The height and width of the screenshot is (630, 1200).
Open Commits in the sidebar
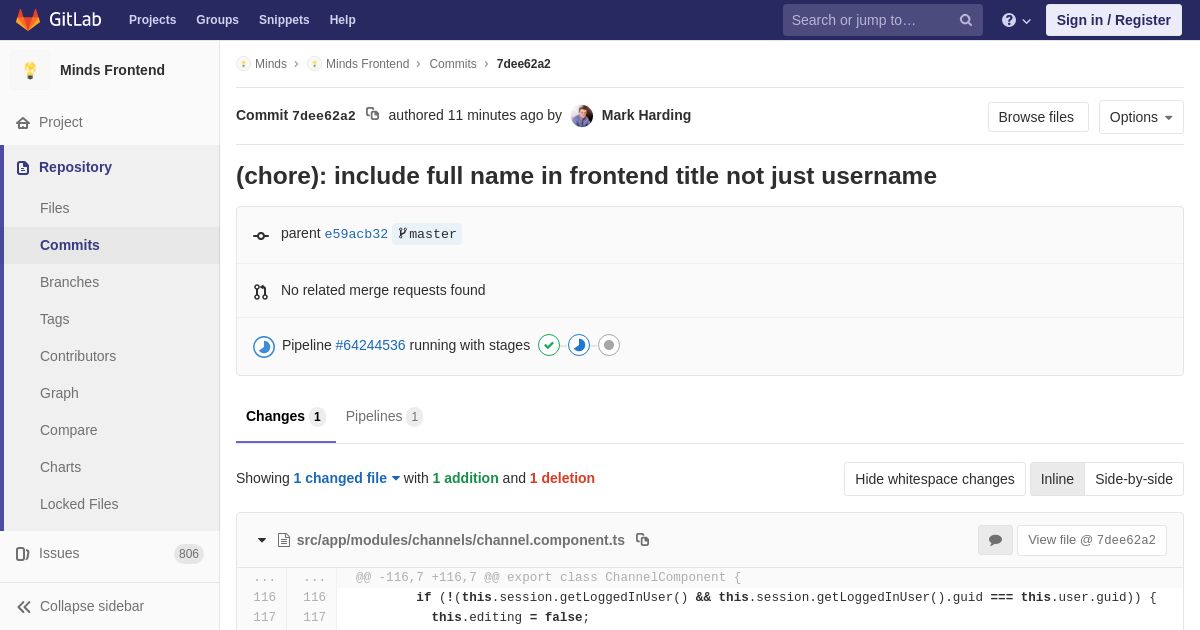(x=110, y=245)
